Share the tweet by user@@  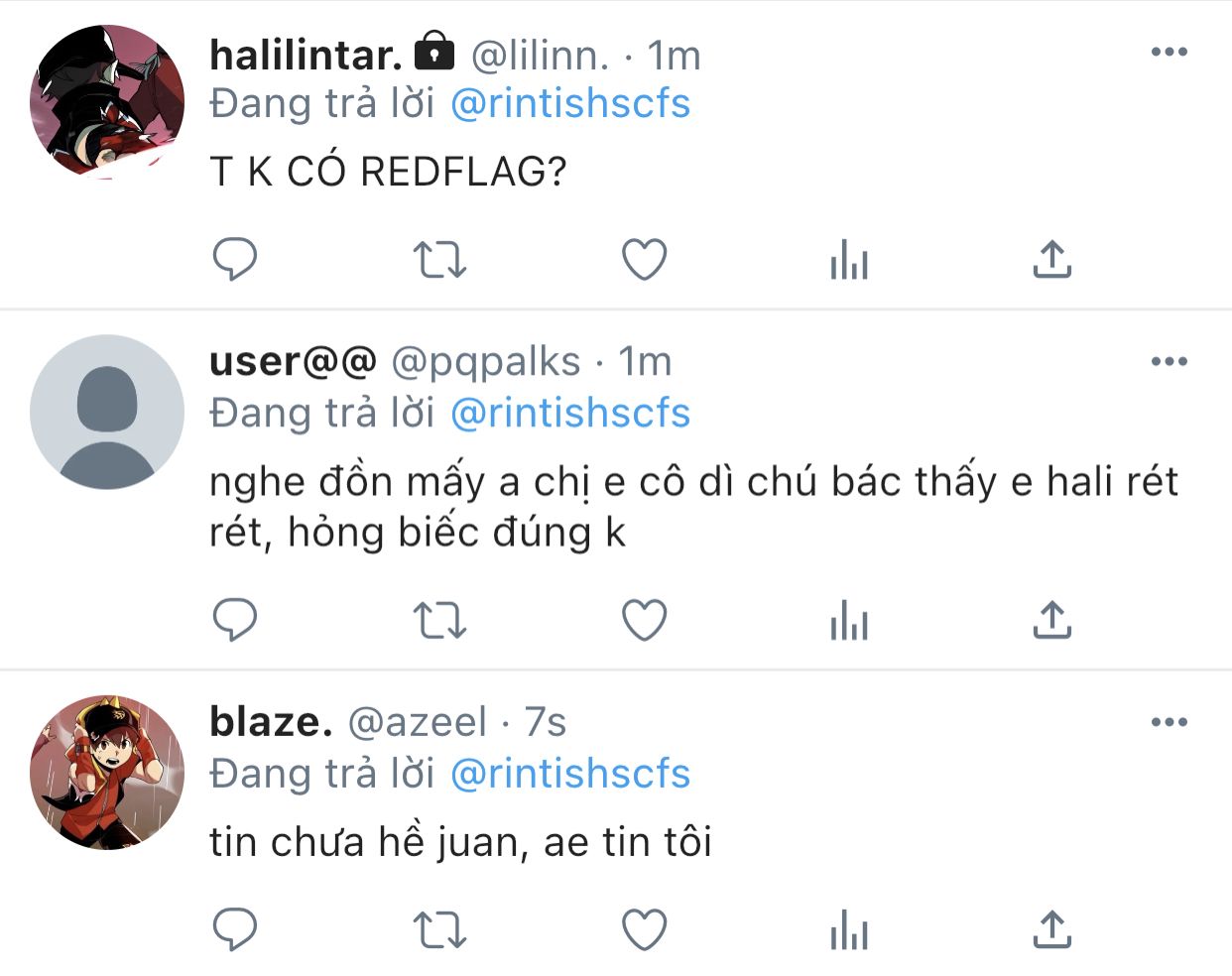tap(1052, 620)
